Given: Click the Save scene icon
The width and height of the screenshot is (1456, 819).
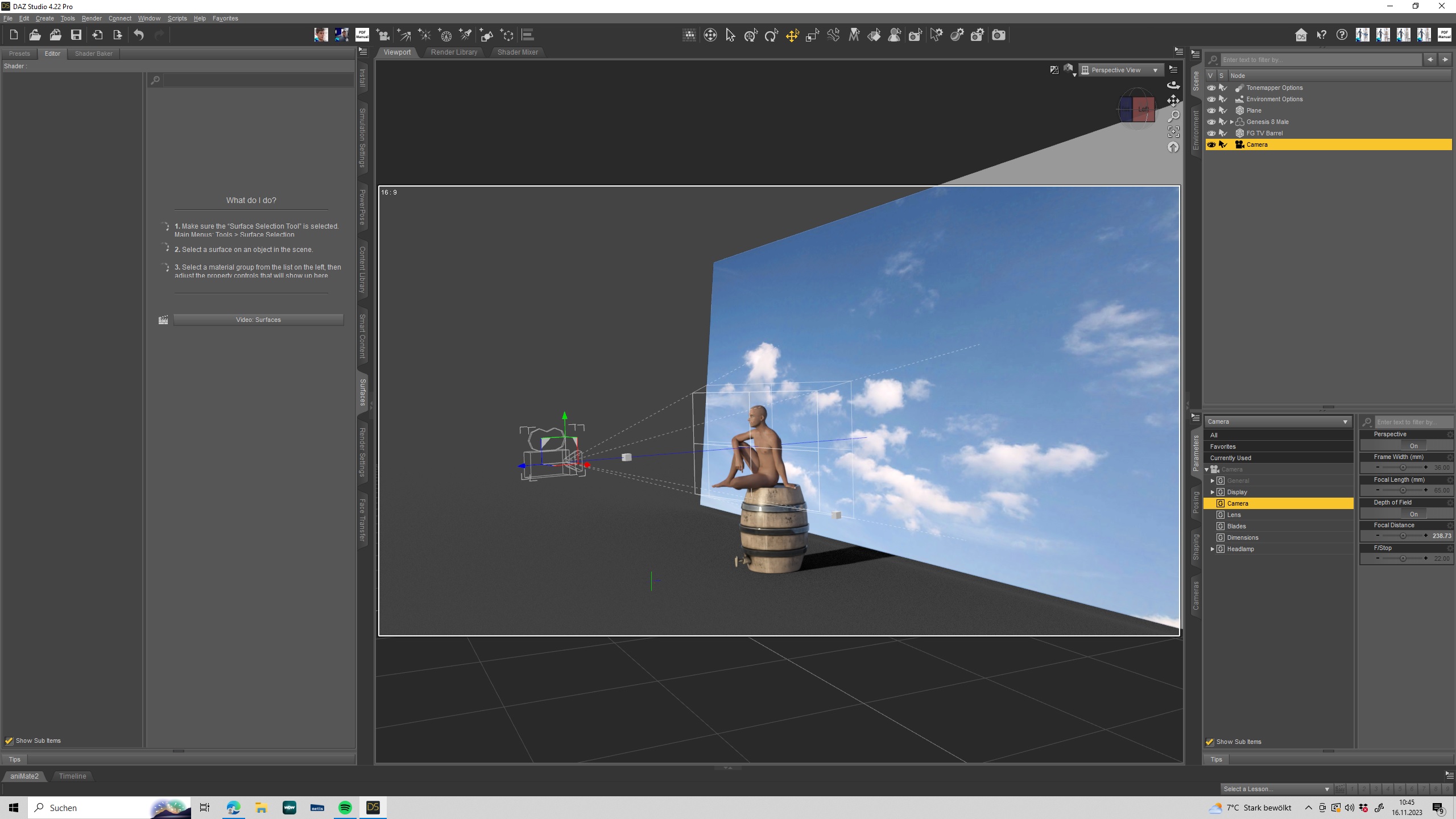Looking at the screenshot, I should (x=76, y=35).
